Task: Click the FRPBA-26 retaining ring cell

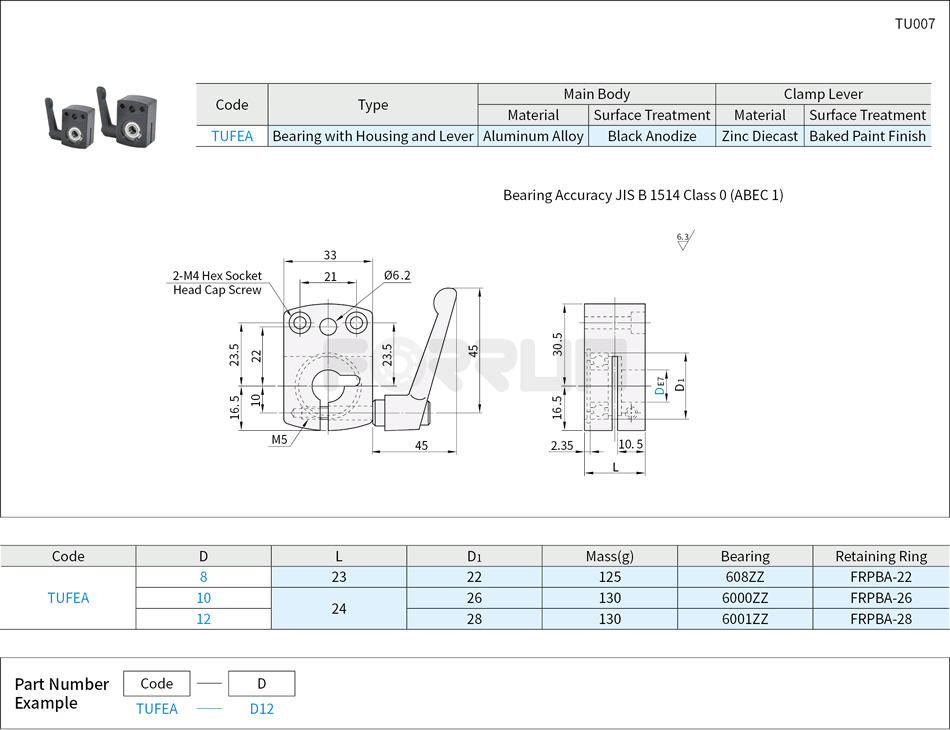Action: (879, 598)
